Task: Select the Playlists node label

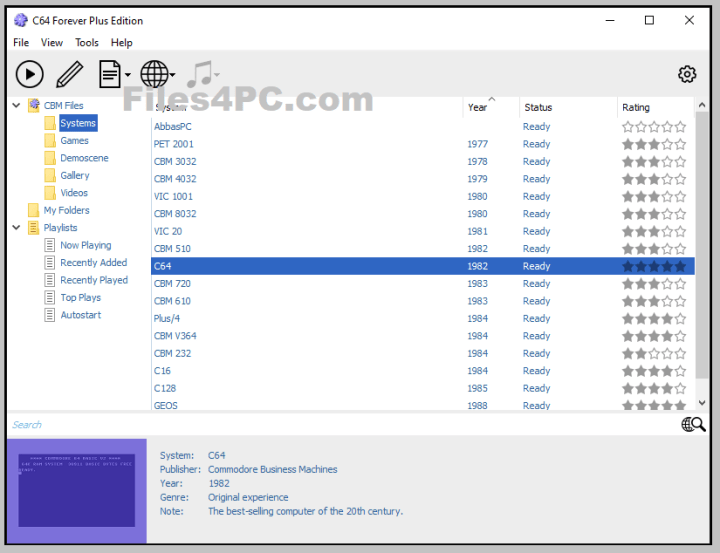Action: click(x=60, y=228)
